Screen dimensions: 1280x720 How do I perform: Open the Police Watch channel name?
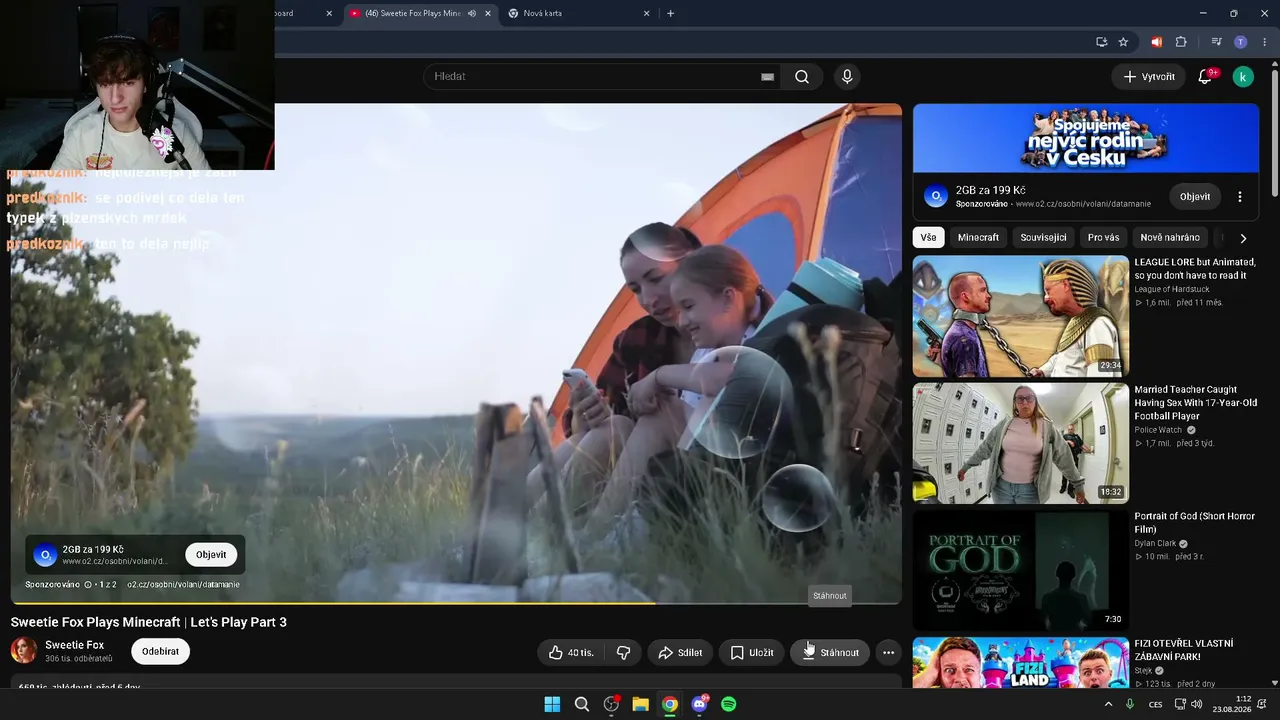[1158, 430]
